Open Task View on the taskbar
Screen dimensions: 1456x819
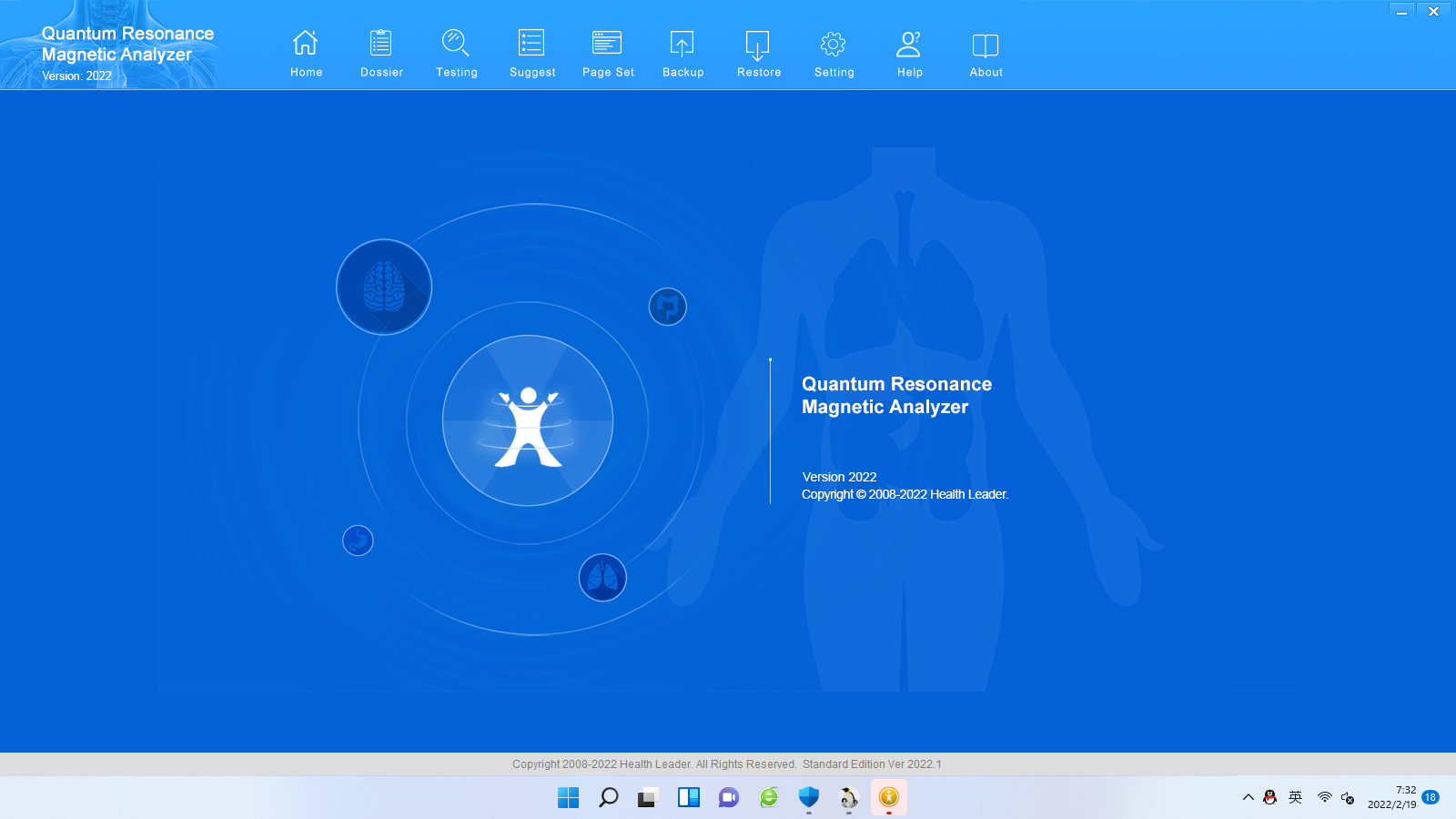click(648, 798)
